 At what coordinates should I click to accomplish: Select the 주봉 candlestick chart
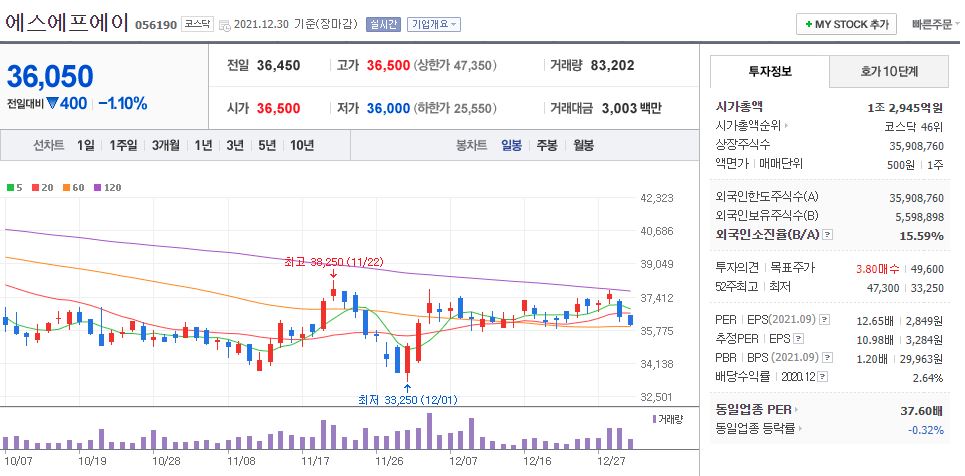click(547, 146)
